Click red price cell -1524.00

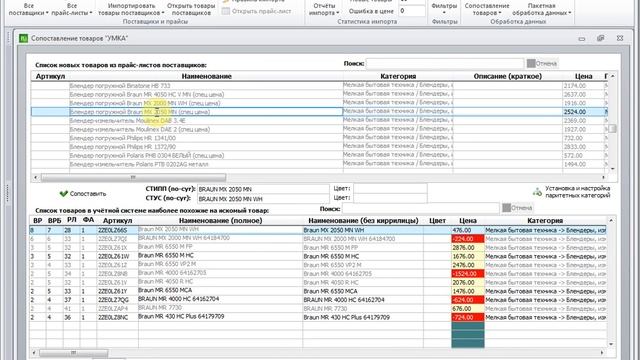pos(468,273)
